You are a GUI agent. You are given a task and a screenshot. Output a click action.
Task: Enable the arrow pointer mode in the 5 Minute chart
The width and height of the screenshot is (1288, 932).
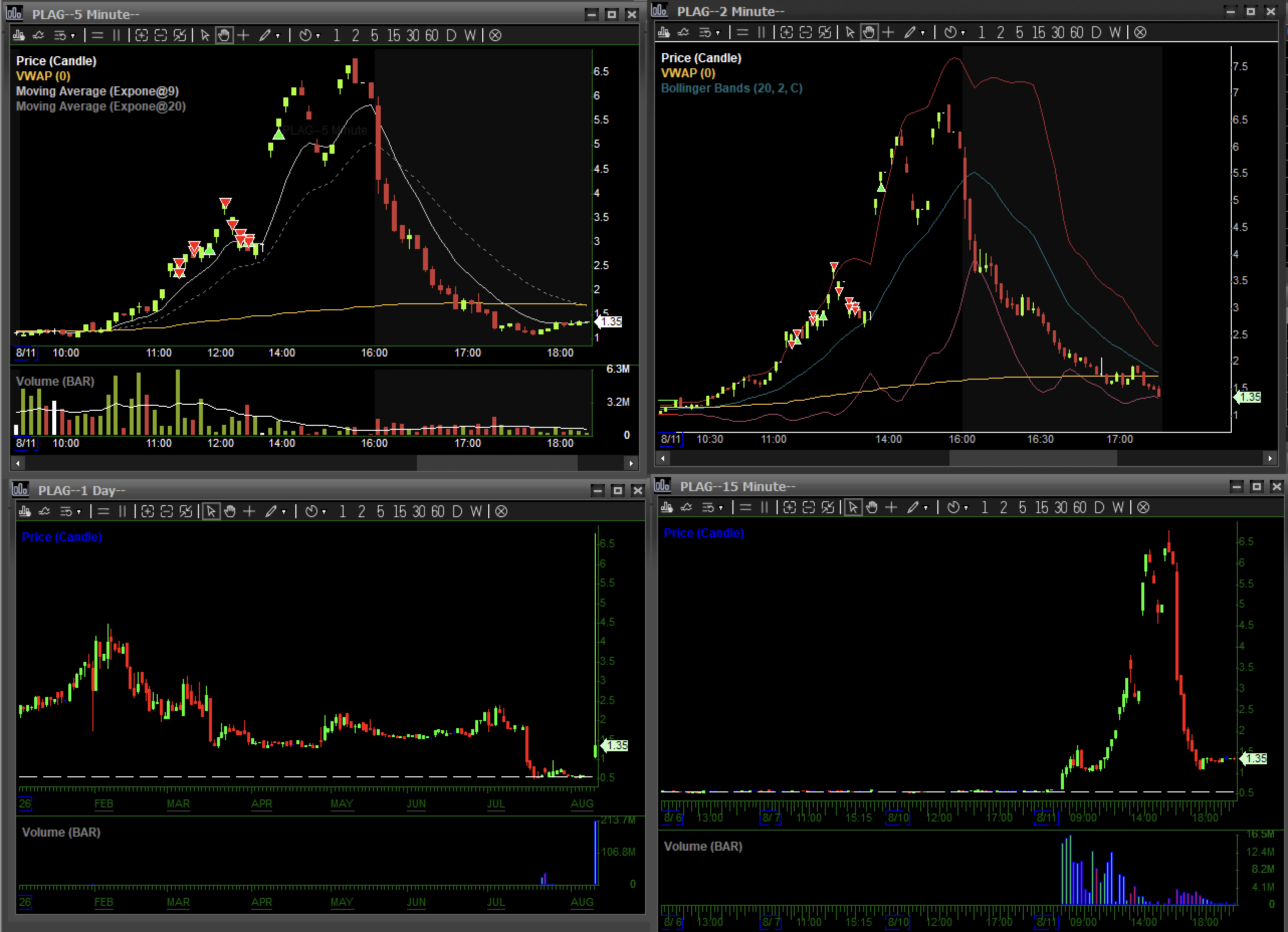205,35
